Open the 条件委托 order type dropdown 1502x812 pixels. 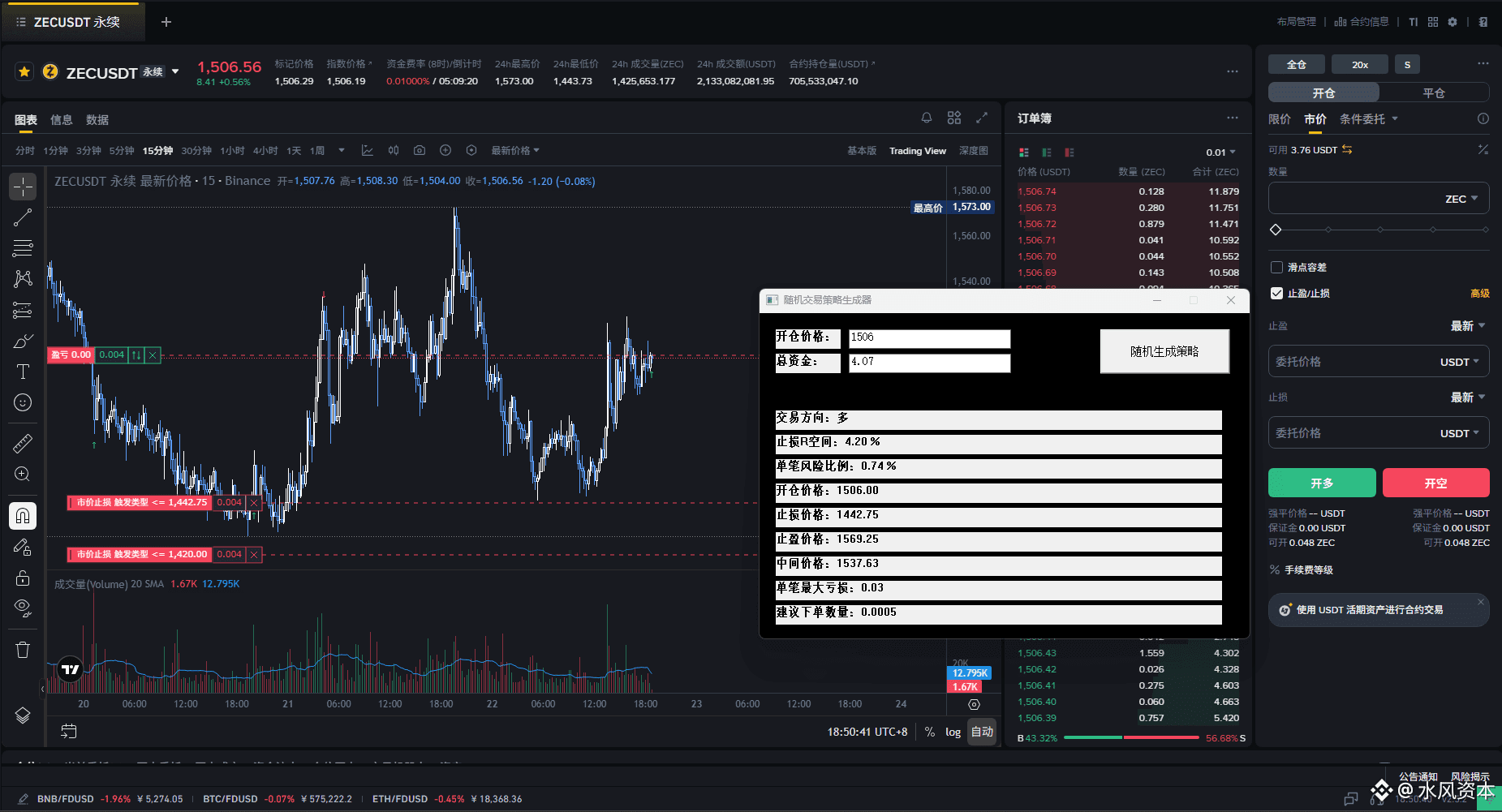[1369, 119]
